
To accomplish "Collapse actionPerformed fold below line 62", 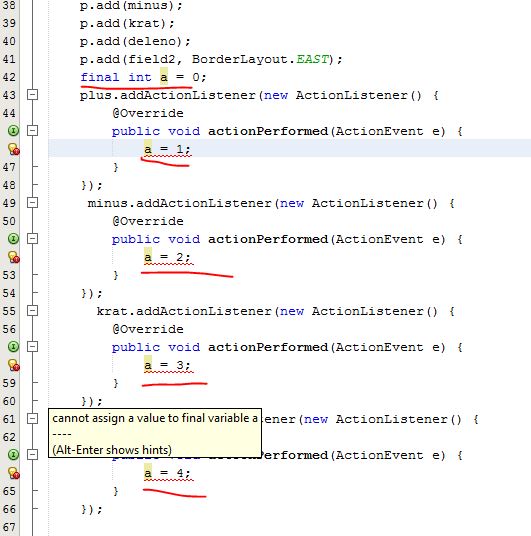I will [x=32, y=455].
